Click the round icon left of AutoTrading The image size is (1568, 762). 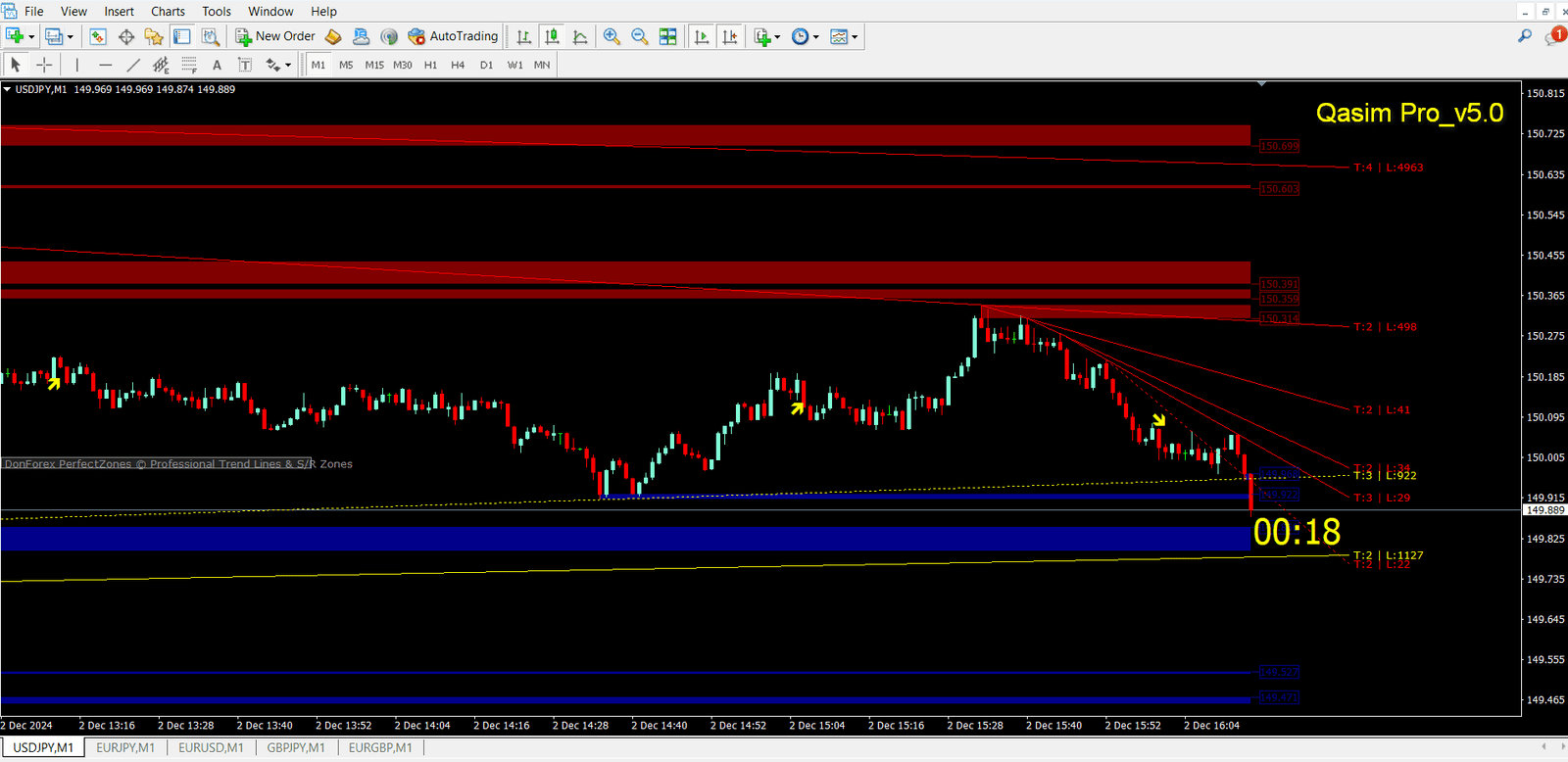(x=389, y=36)
